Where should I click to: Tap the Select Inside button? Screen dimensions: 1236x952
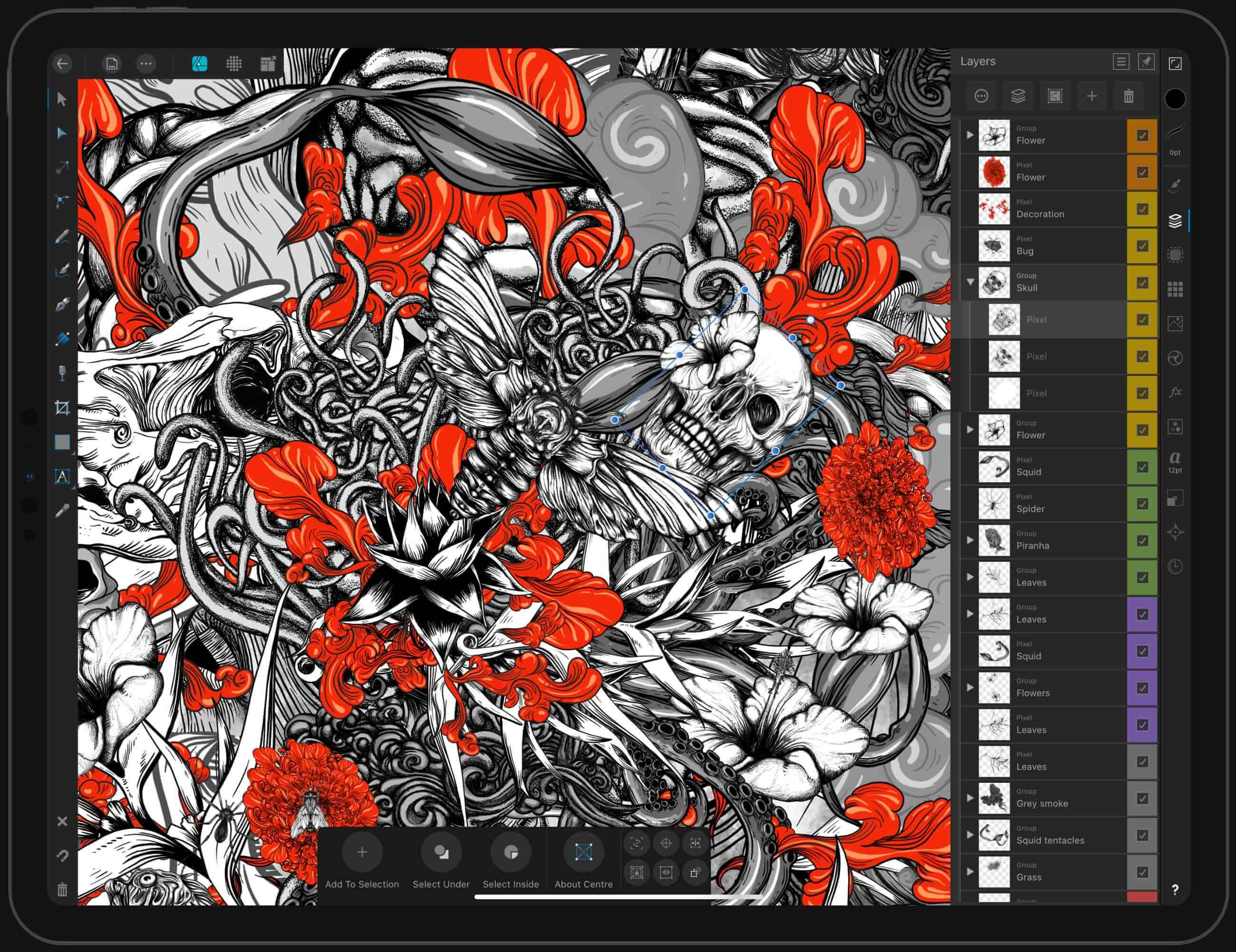[511, 853]
